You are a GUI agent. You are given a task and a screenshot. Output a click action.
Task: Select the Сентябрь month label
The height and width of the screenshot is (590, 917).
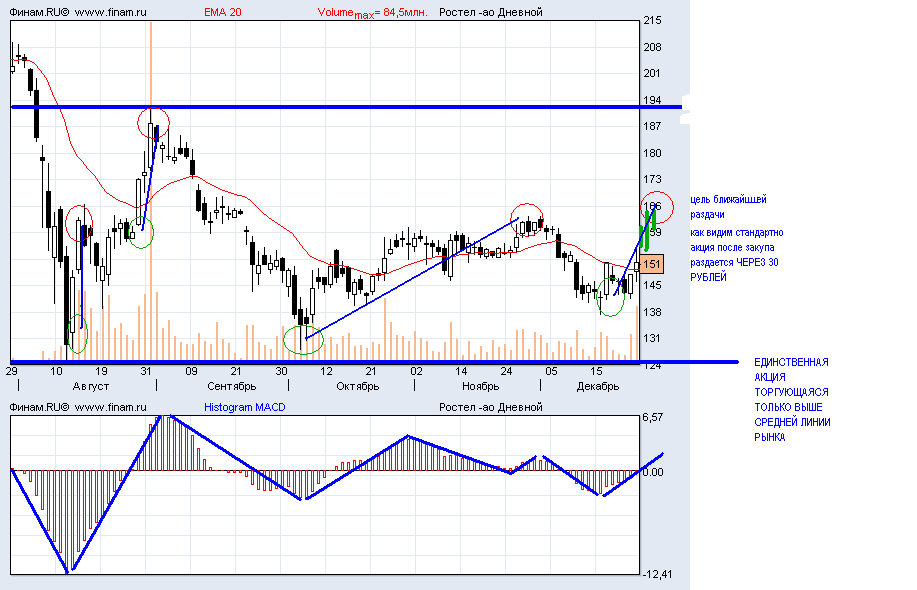(x=232, y=387)
